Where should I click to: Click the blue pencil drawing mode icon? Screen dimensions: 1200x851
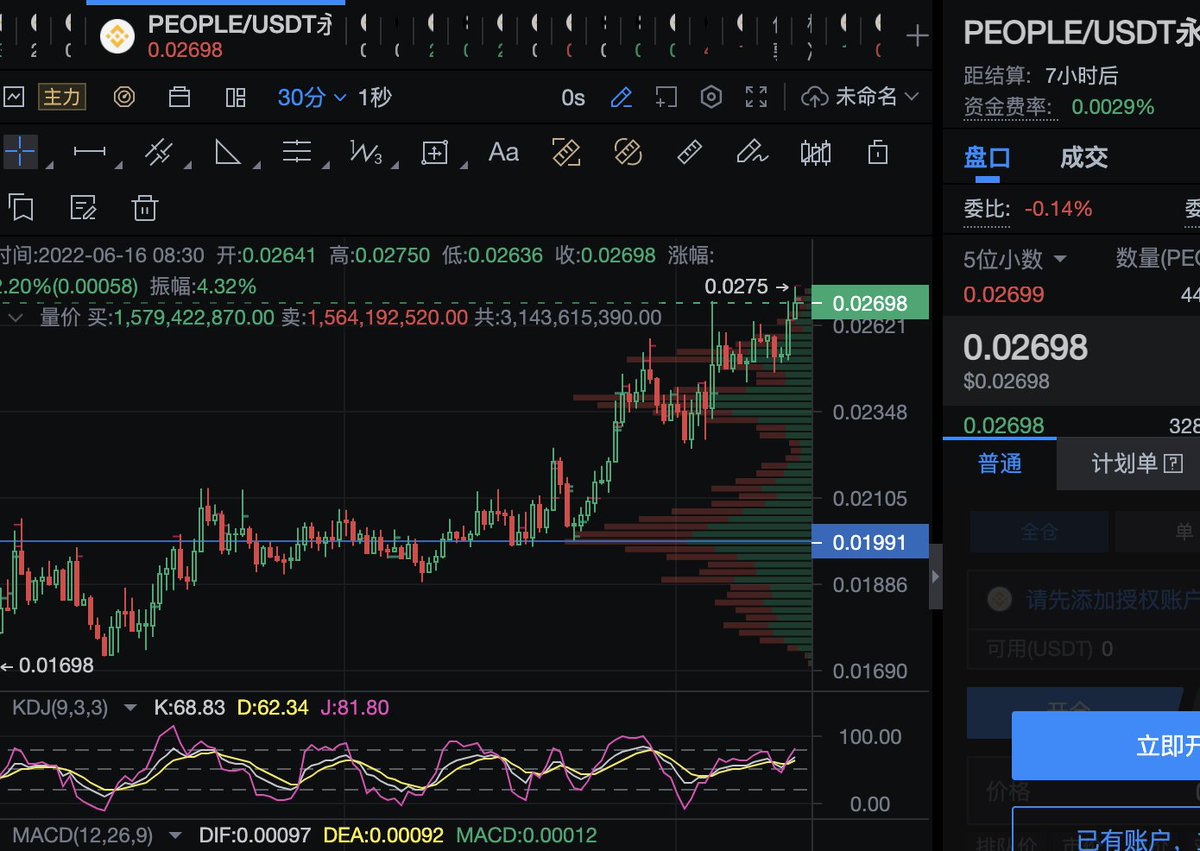click(621, 97)
